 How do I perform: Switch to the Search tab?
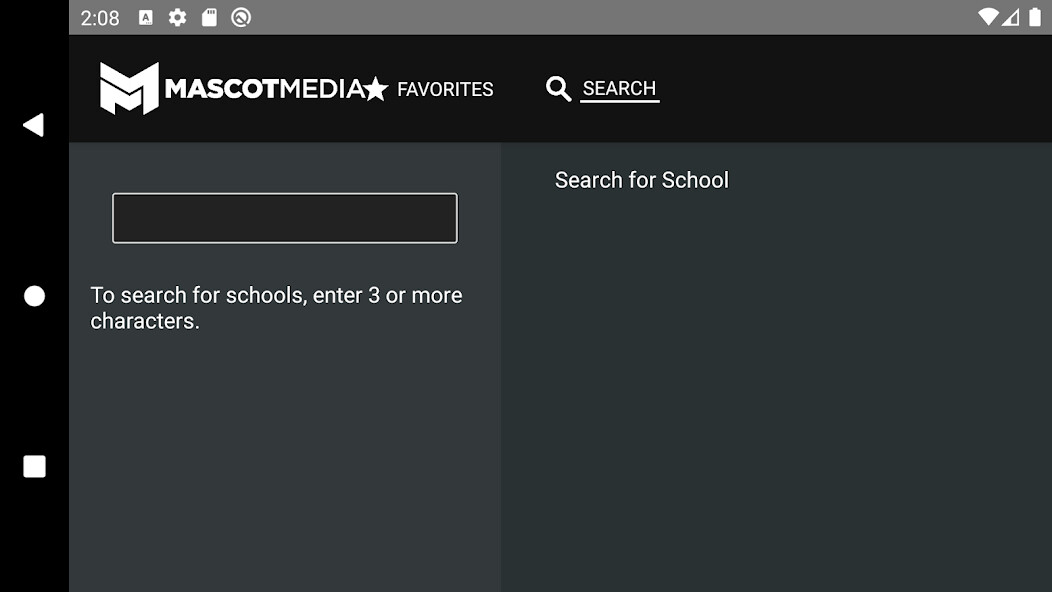pyautogui.click(x=619, y=88)
